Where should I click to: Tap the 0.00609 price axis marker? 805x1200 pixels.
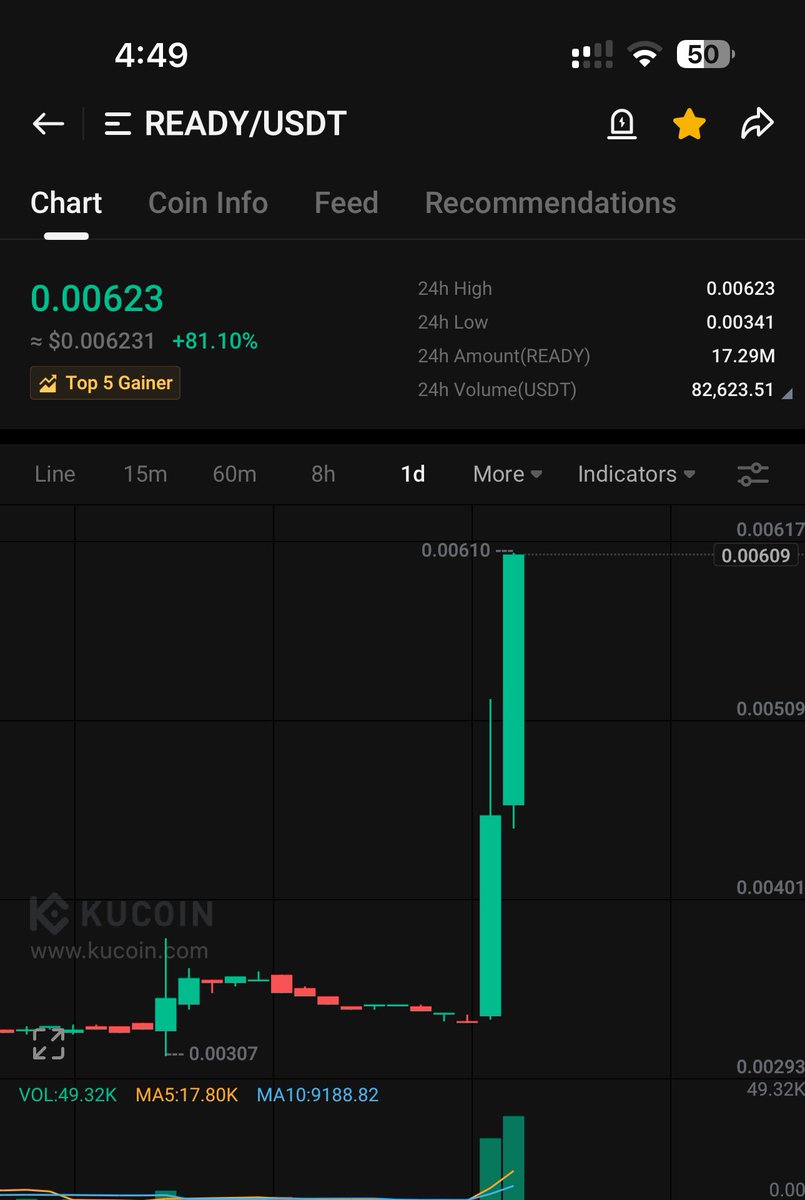[756, 556]
